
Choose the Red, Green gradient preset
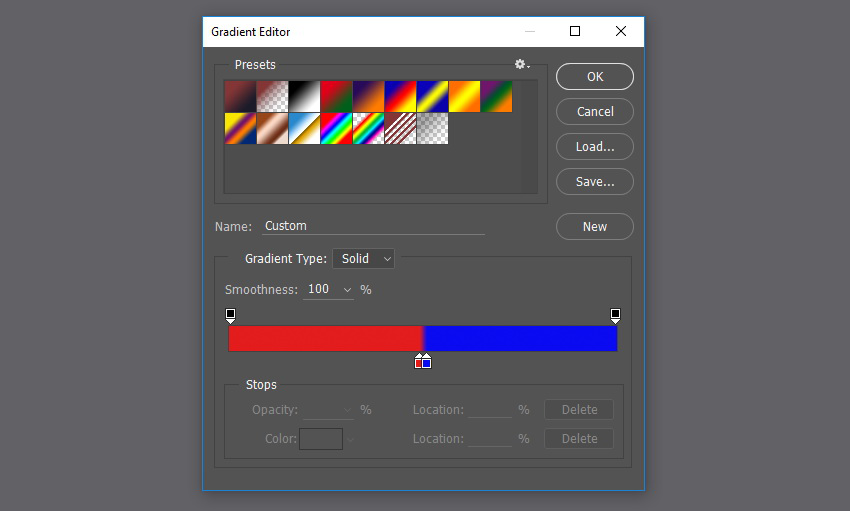coord(336,96)
